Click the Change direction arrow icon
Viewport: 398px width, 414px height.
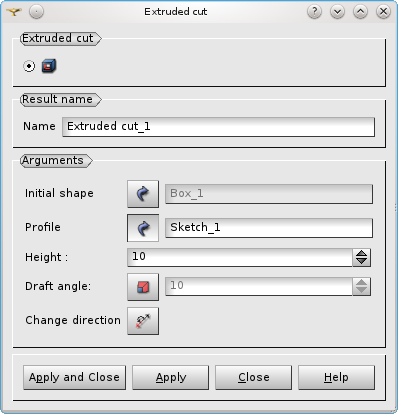[x=143, y=321]
